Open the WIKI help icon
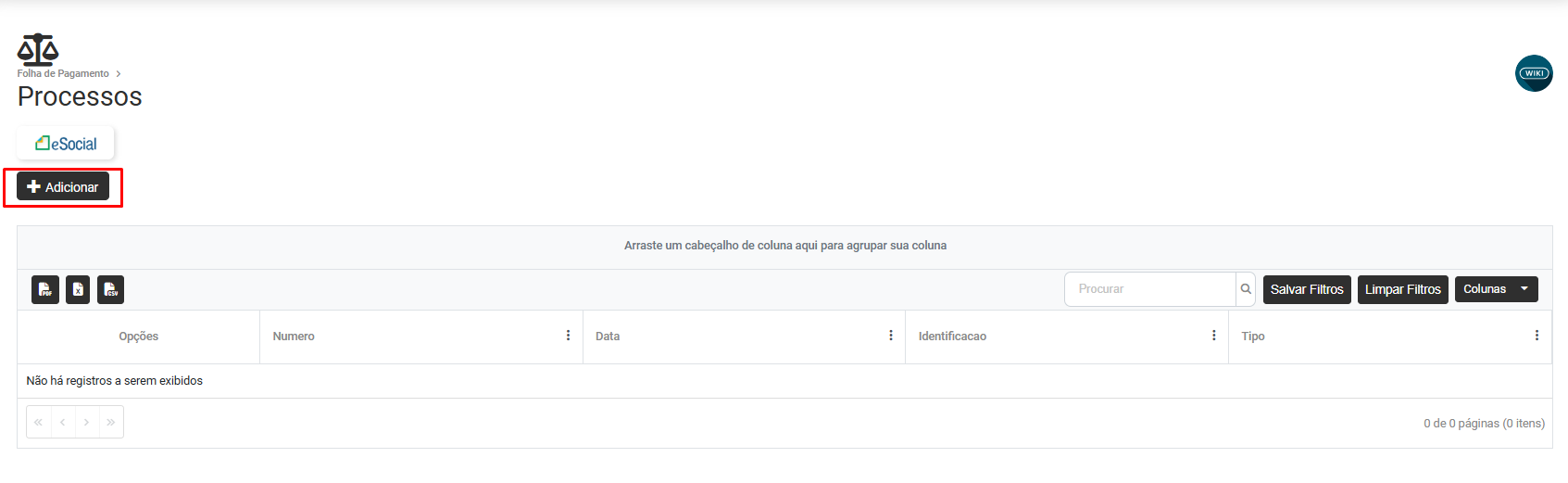 pos(1534,73)
